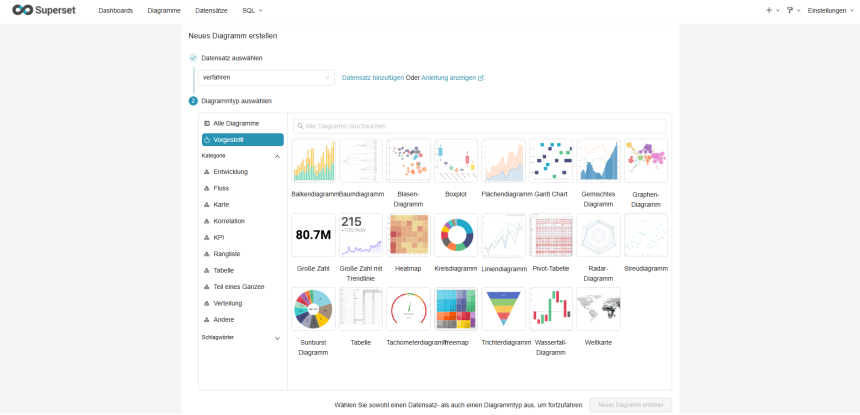
Task: Focus the Alle Diagramm durchsuchen search field
Action: [x=480, y=126]
